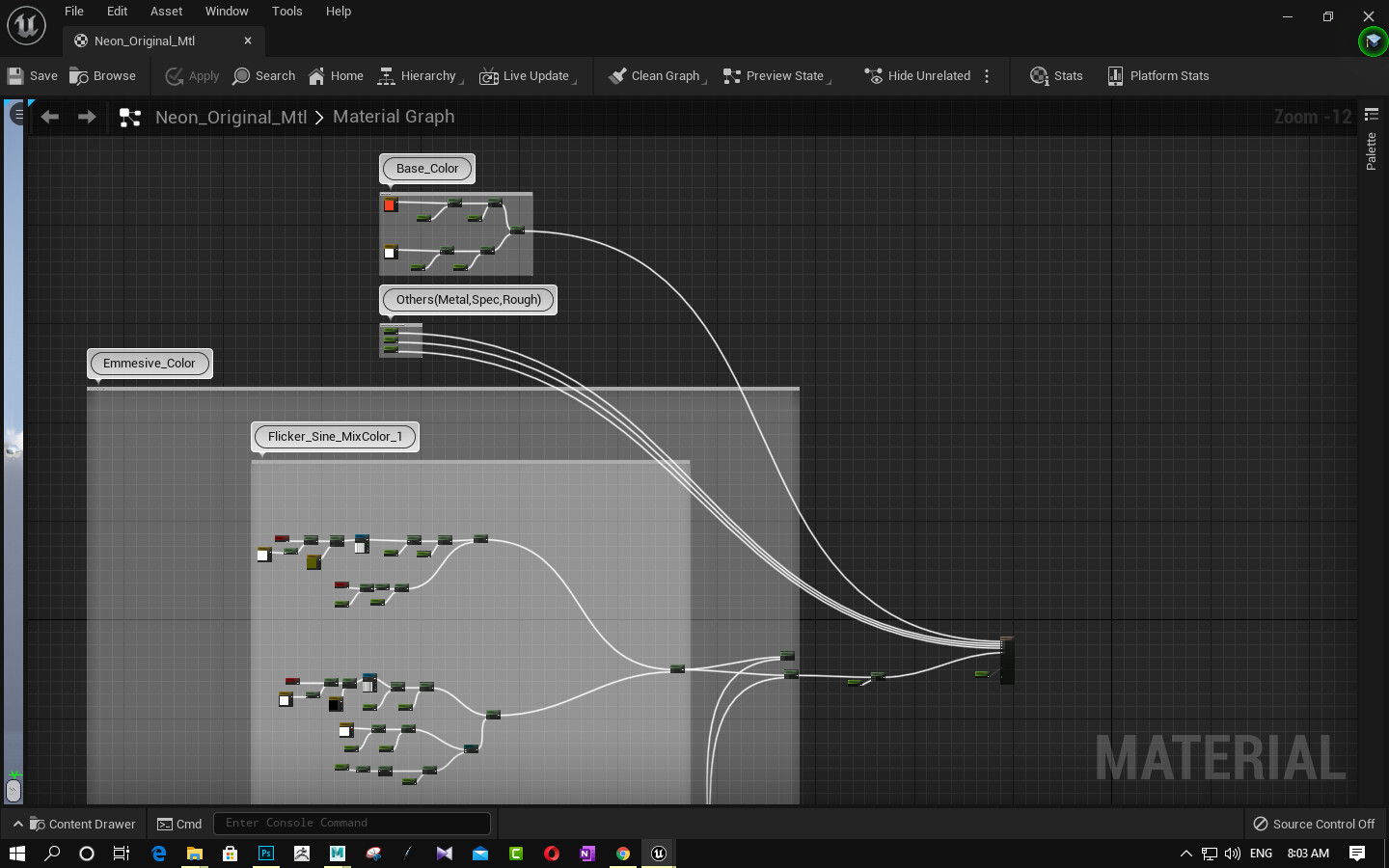Click Home to focus main node
Screen dimensions: 1389x868
pyautogui.click(x=336, y=76)
